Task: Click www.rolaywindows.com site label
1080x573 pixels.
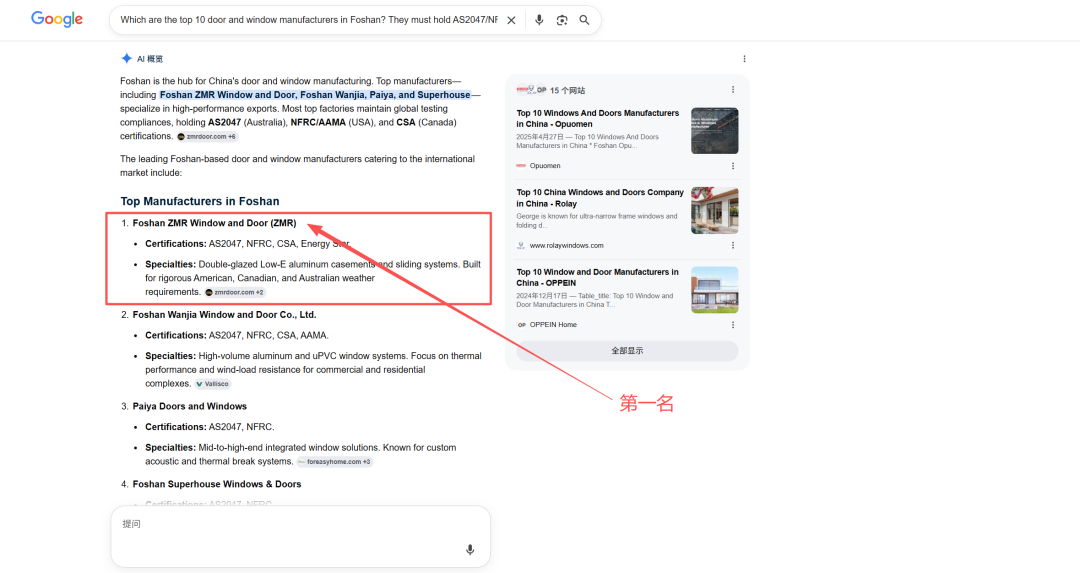Action: pyautogui.click(x=566, y=245)
